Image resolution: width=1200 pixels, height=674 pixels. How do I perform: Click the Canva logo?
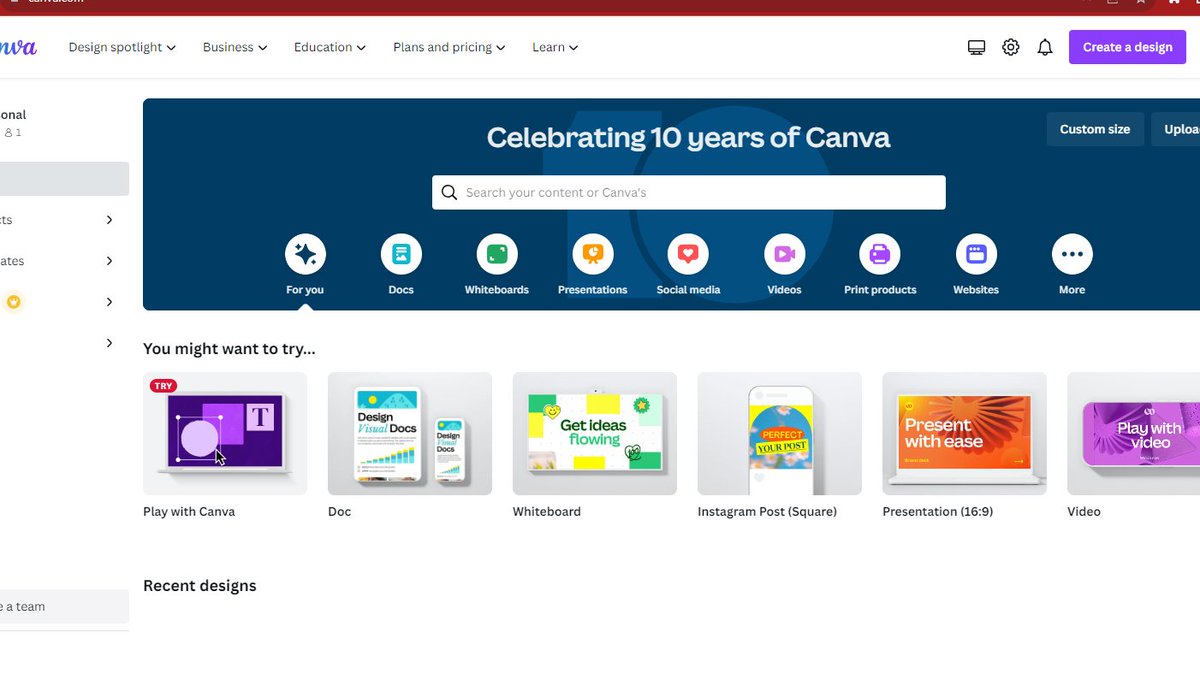(x=17, y=47)
